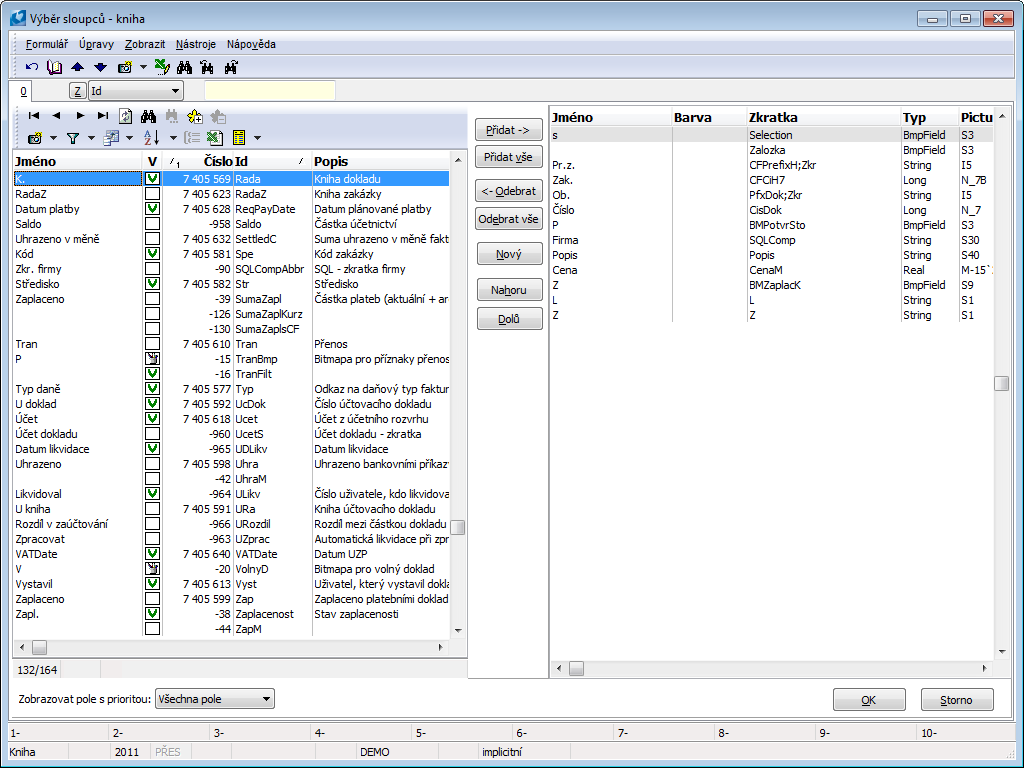This screenshot has width=1024, height=768.
Task: Go to last record with navigation icon
Action: pyautogui.click(x=103, y=116)
